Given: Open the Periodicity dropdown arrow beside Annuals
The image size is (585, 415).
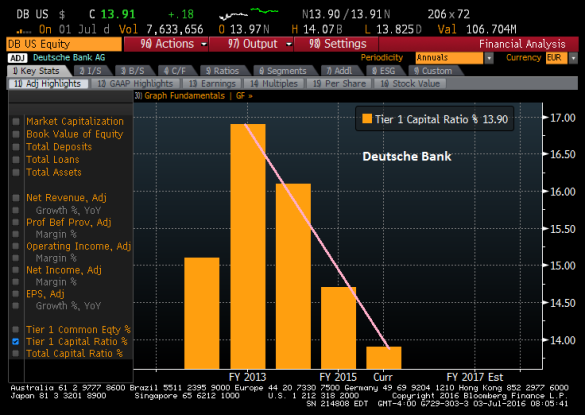Looking at the screenshot, I should tap(489, 58).
